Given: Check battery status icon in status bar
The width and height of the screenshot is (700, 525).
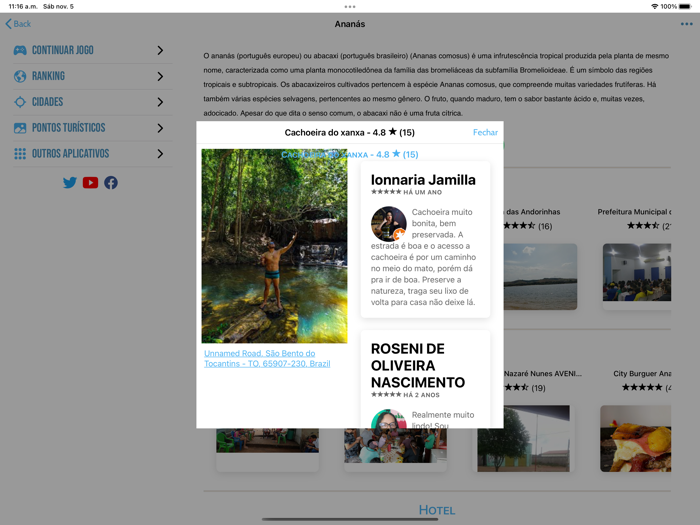Looking at the screenshot, I should tap(685, 6).
